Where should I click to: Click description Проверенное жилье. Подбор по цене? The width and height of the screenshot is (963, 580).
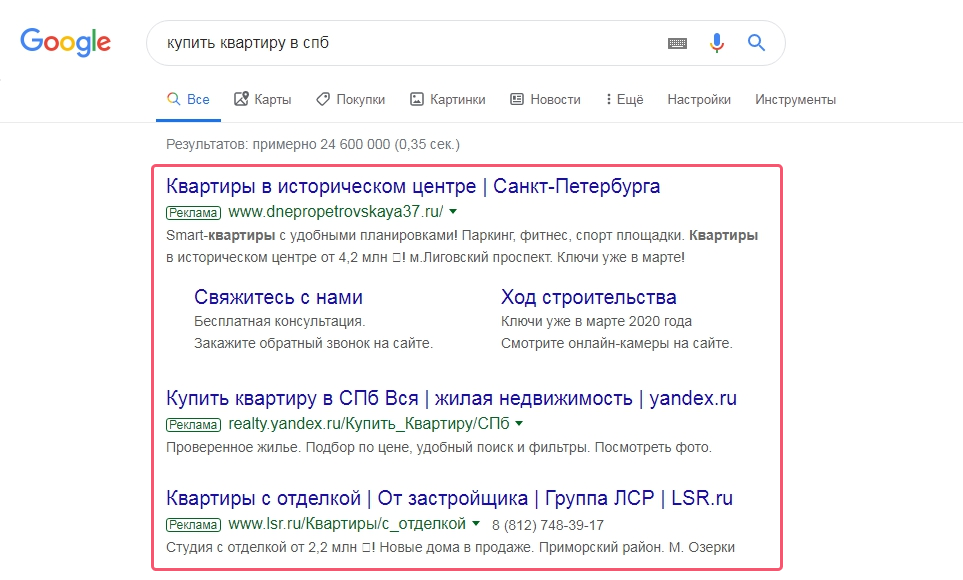439,447
